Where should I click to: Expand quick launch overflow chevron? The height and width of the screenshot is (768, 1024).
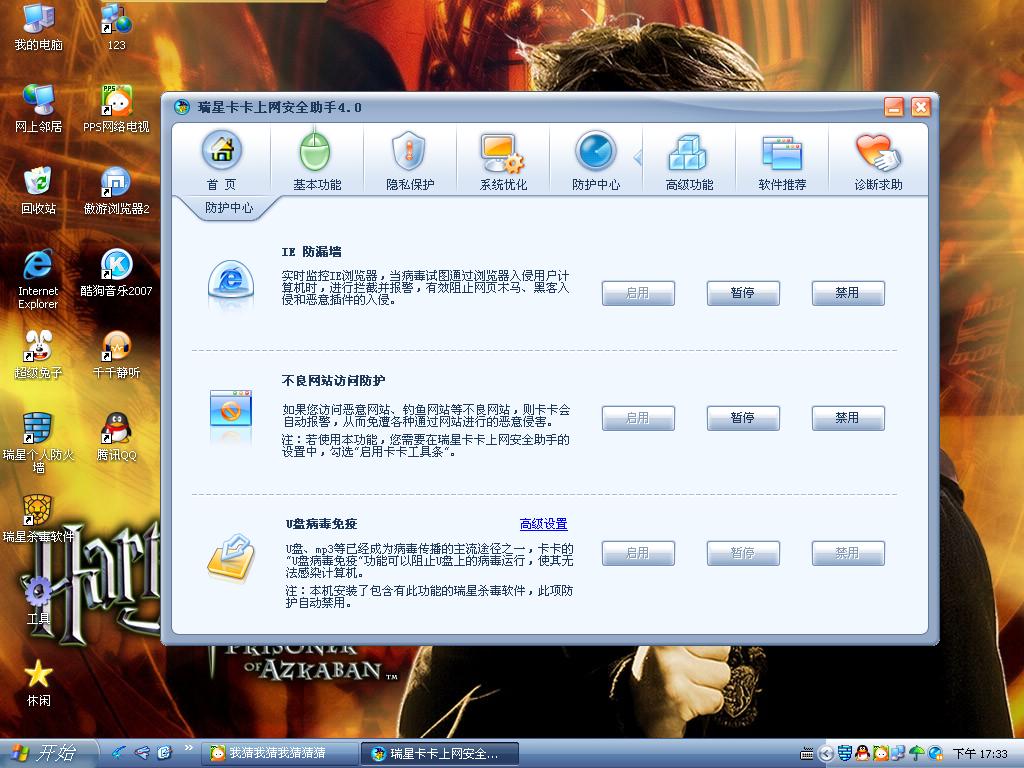189,748
